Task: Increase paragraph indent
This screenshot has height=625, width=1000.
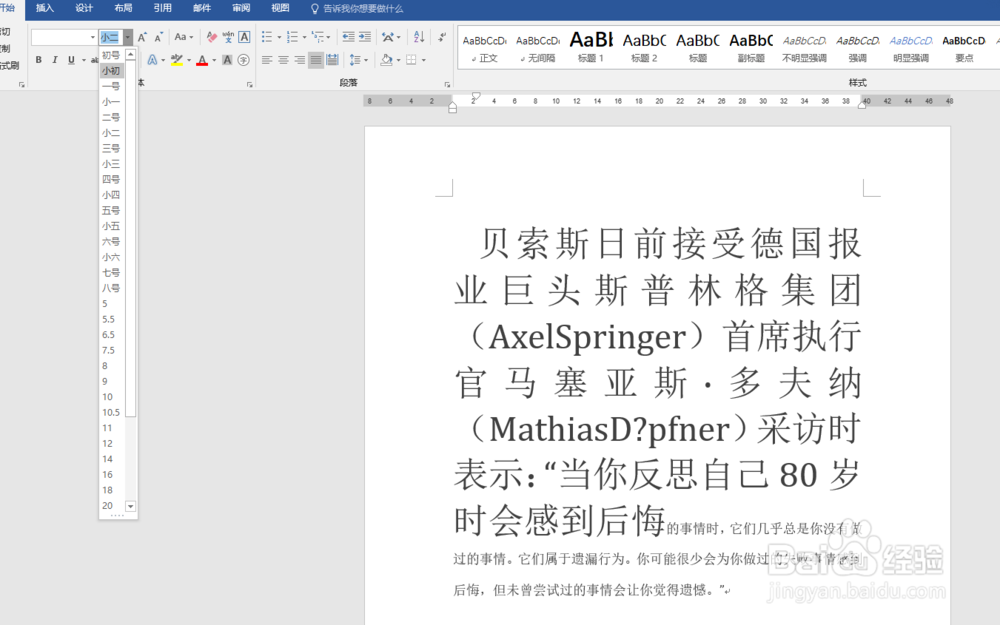Action: pos(365,37)
